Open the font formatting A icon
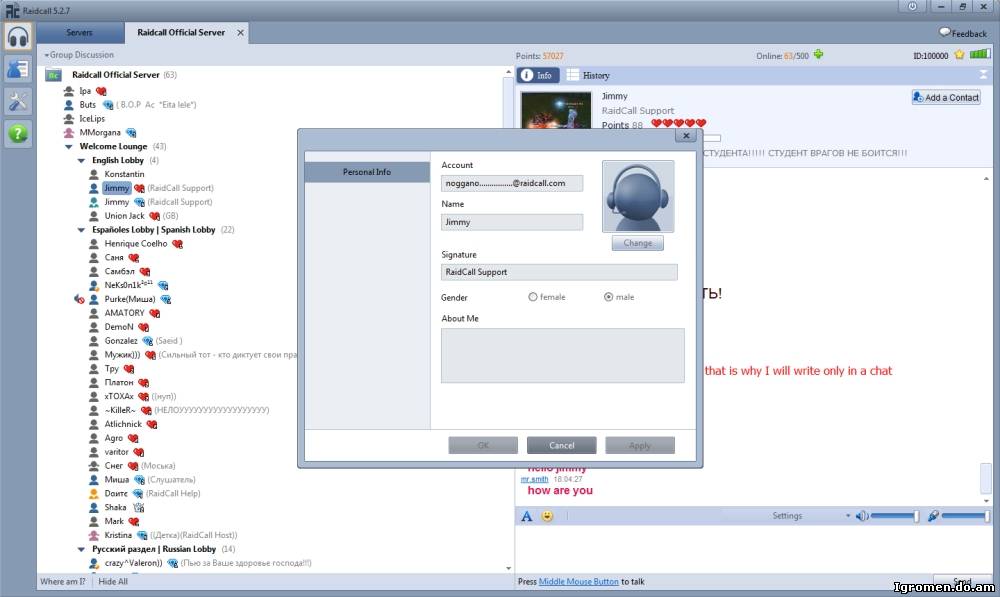 point(527,516)
